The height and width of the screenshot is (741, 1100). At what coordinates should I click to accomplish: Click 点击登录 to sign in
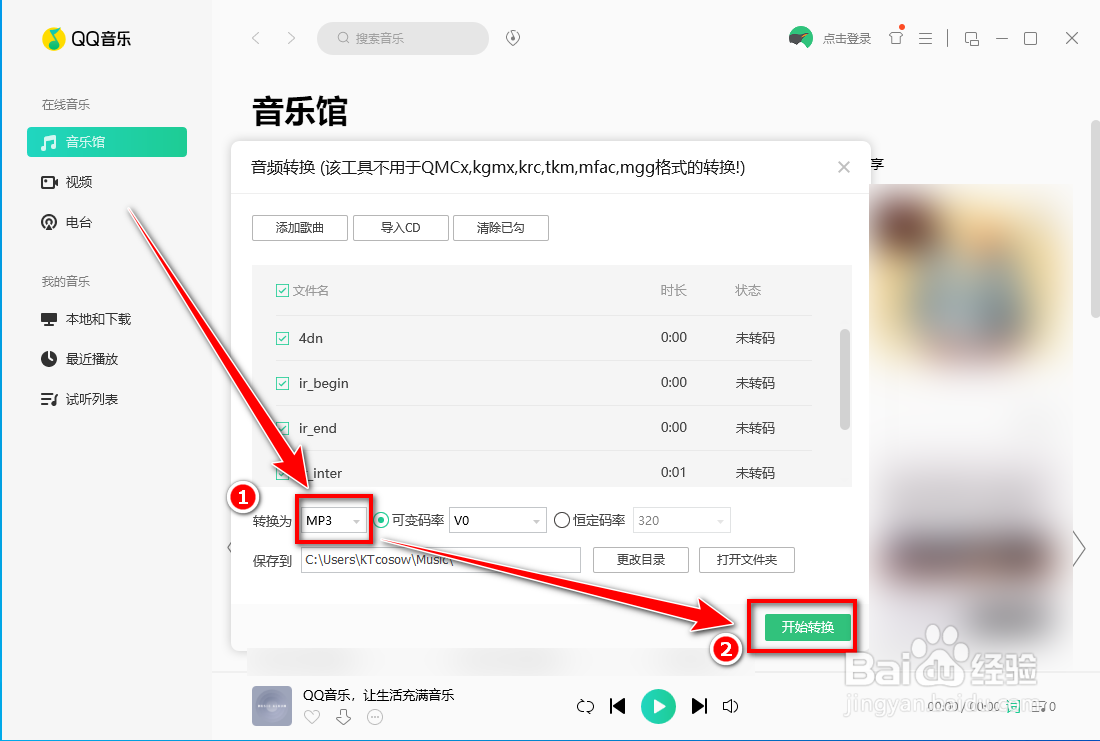pyautogui.click(x=847, y=39)
